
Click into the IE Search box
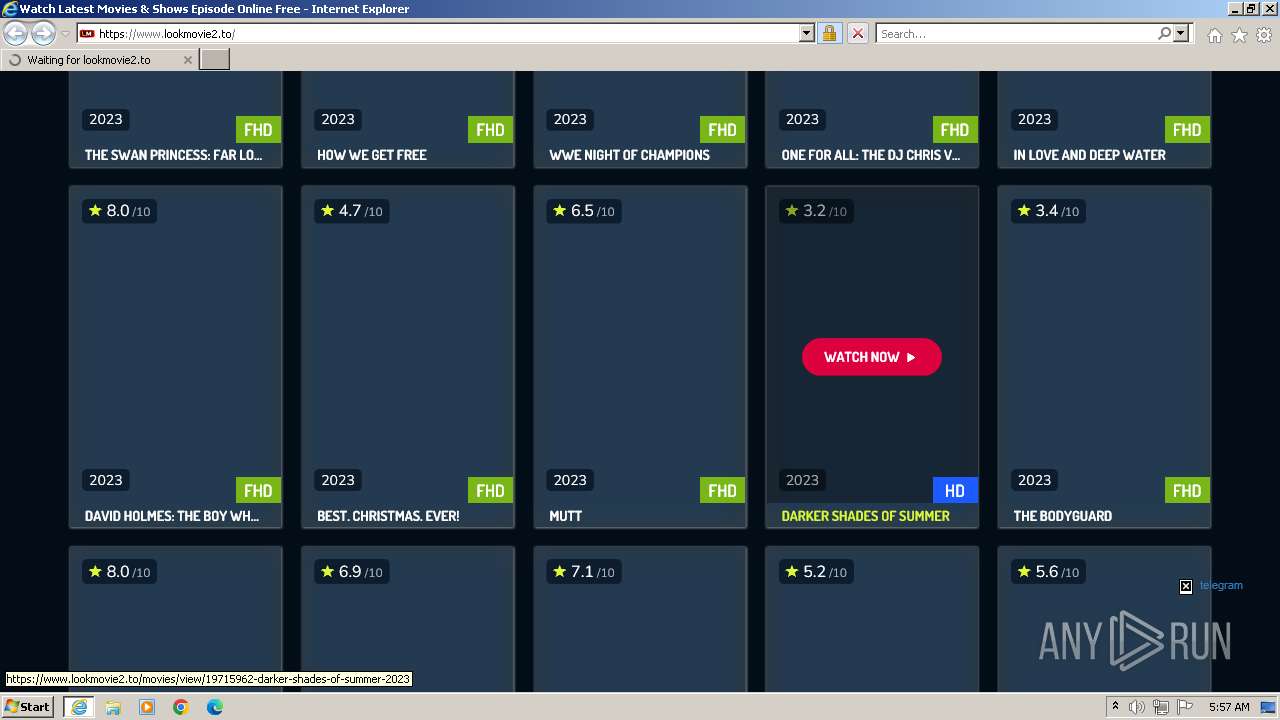pos(1016,33)
